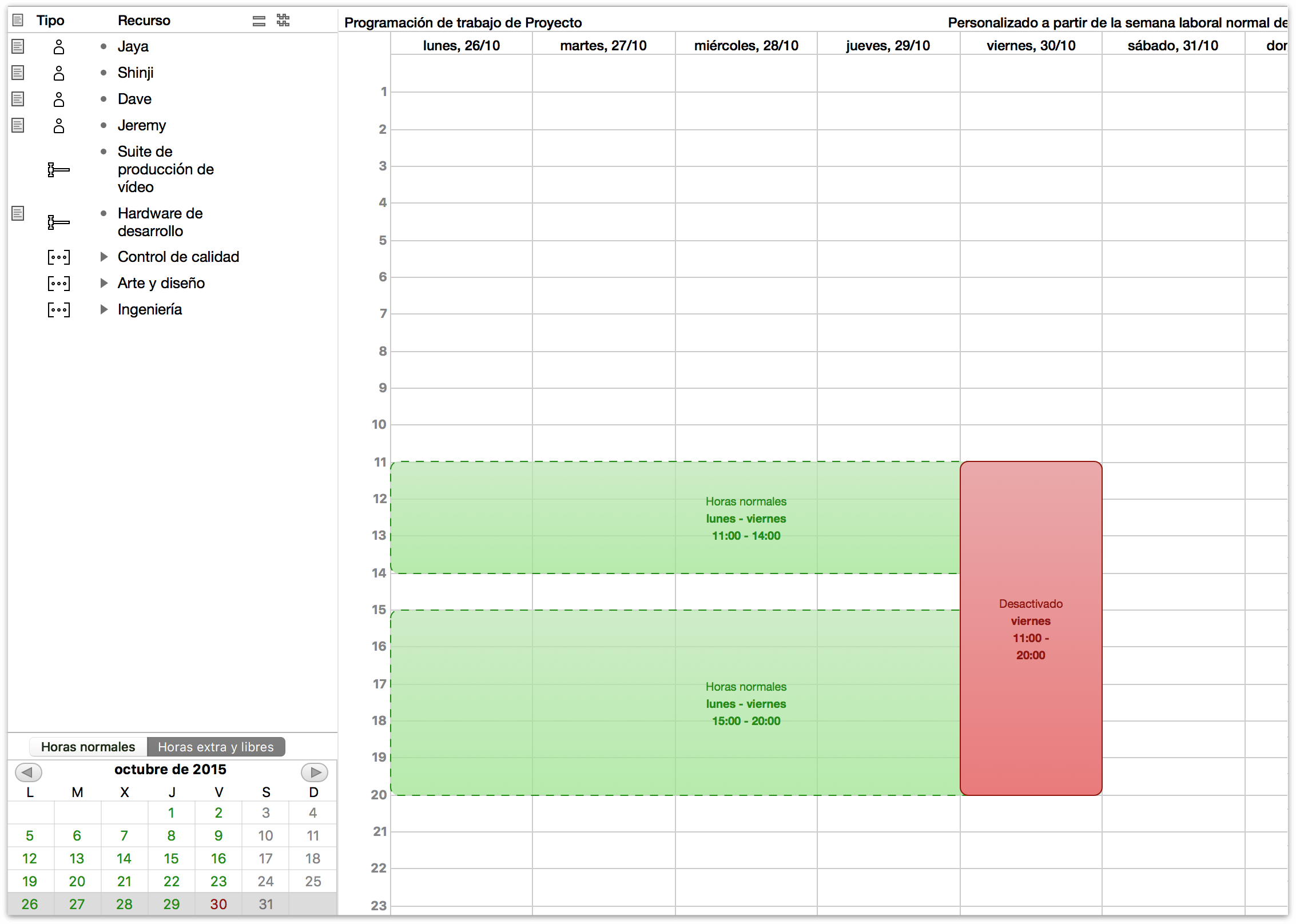1296x924 pixels.
Task: Switch to flat list view of resources
Action: (259, 21)
